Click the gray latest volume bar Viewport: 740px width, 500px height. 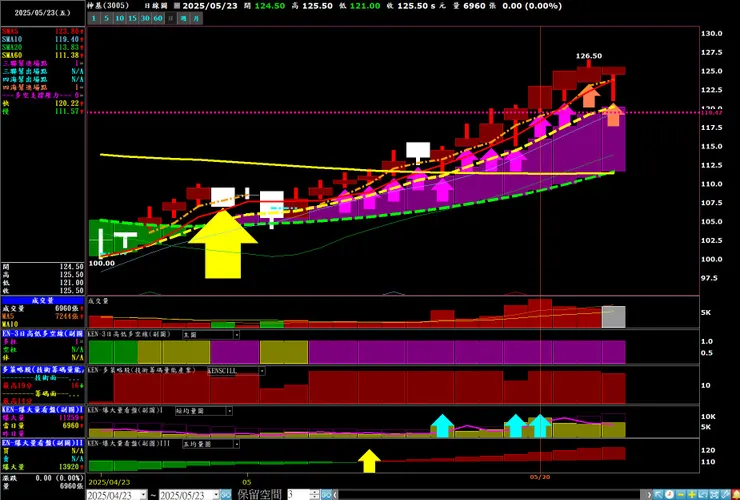point(614,317)
